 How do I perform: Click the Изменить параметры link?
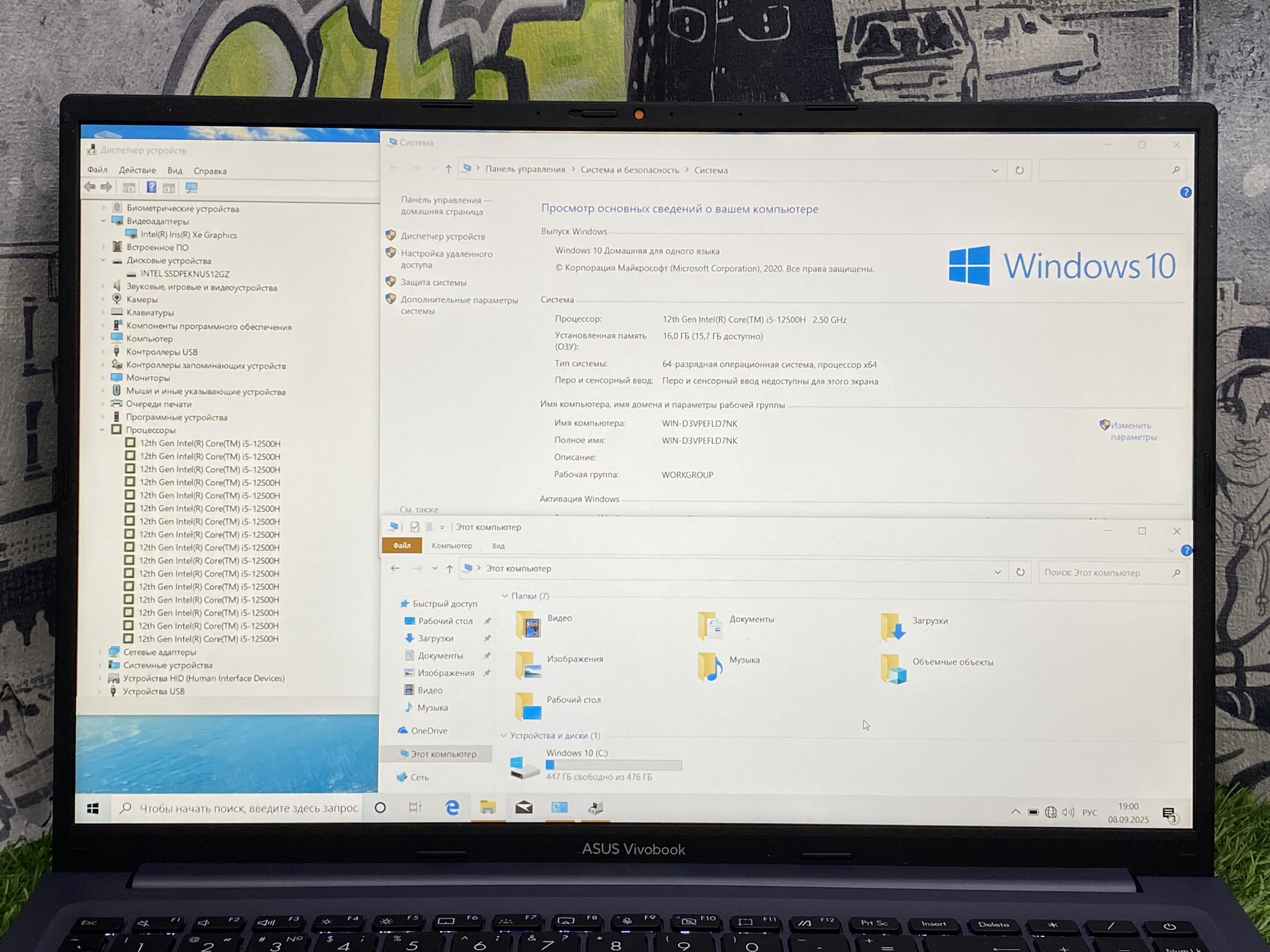pos(1133,431)
